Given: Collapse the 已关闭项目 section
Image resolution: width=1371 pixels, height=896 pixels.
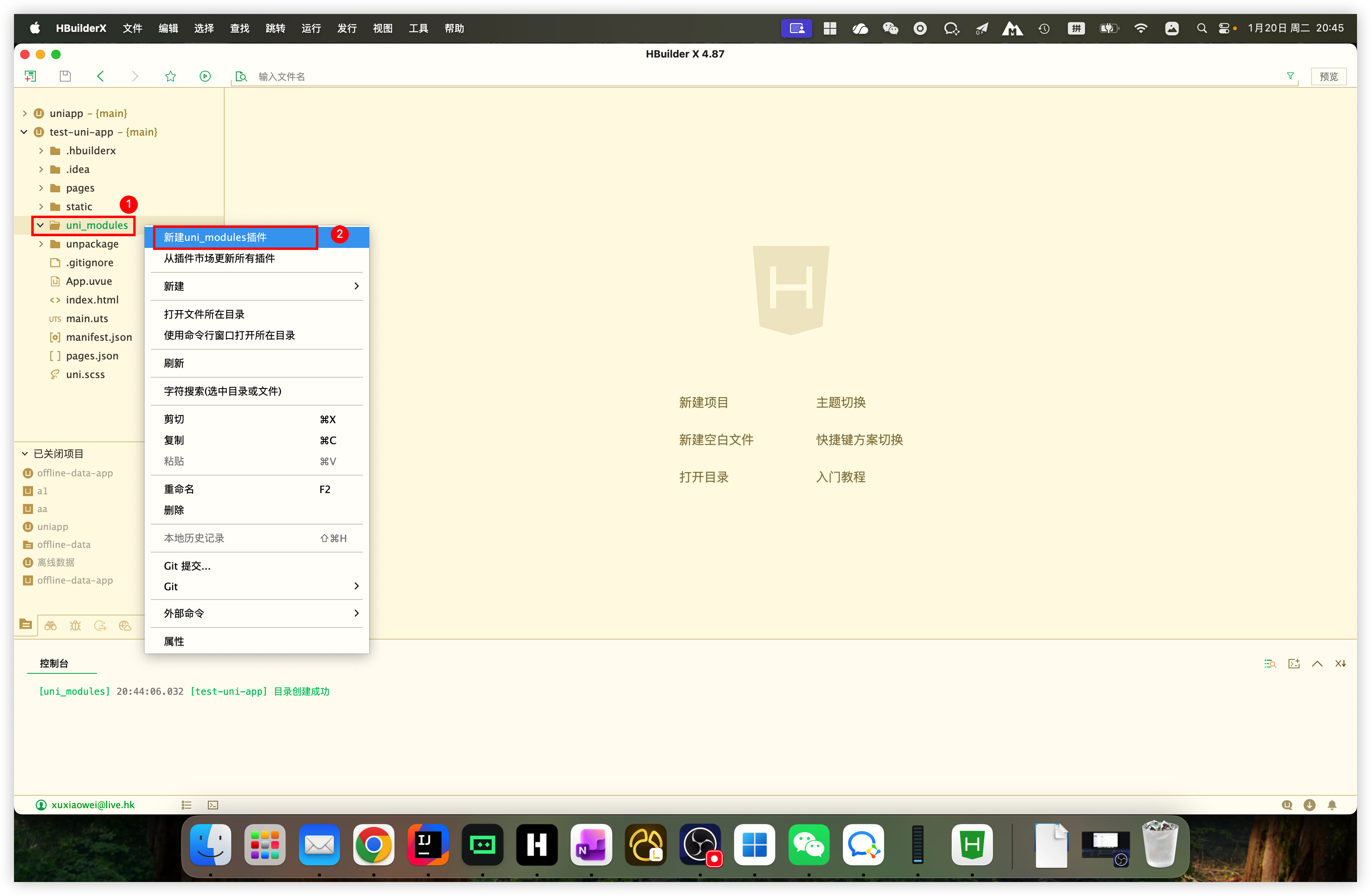Looking at the screenshot, I should pos(25,454).
